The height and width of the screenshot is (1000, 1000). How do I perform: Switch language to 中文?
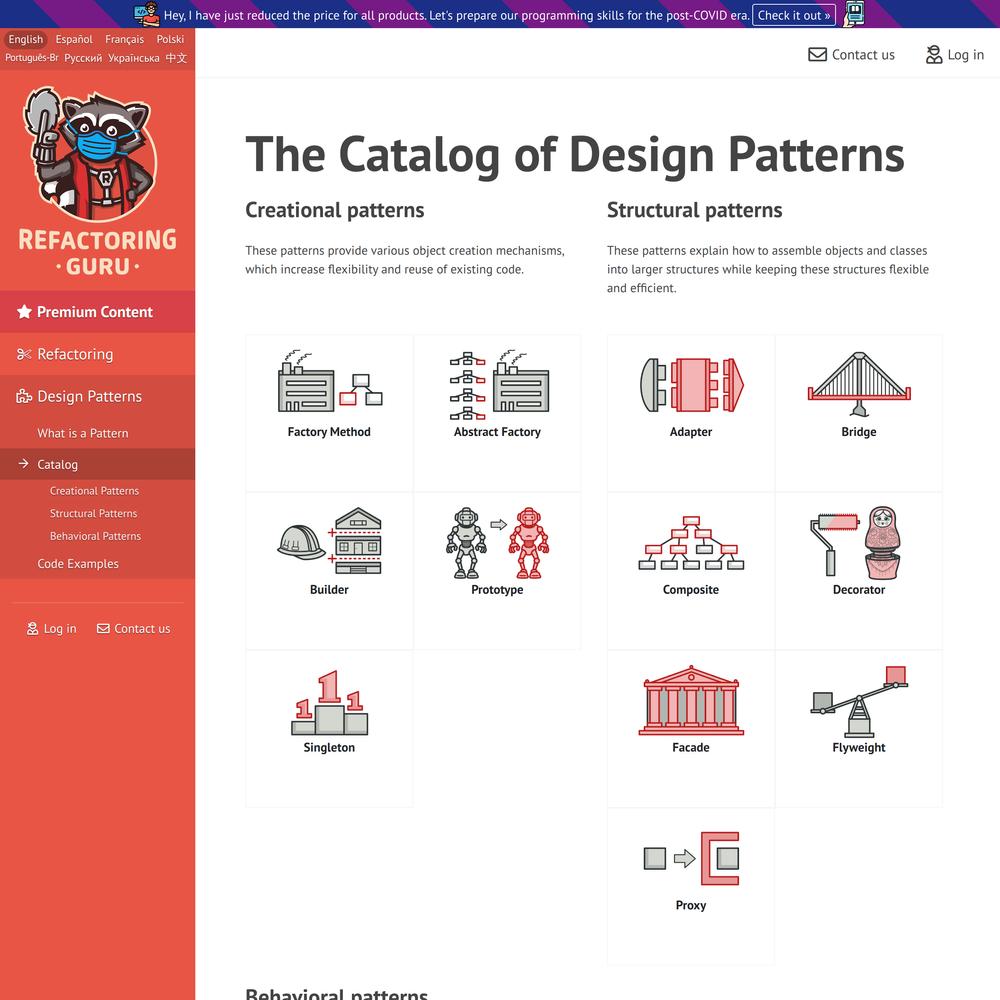coord(176,58)
